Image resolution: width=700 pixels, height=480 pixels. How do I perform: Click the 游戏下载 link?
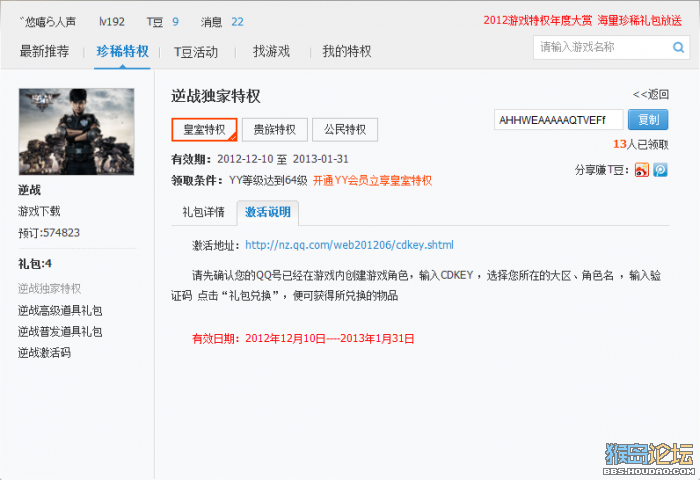click(39, 211)
